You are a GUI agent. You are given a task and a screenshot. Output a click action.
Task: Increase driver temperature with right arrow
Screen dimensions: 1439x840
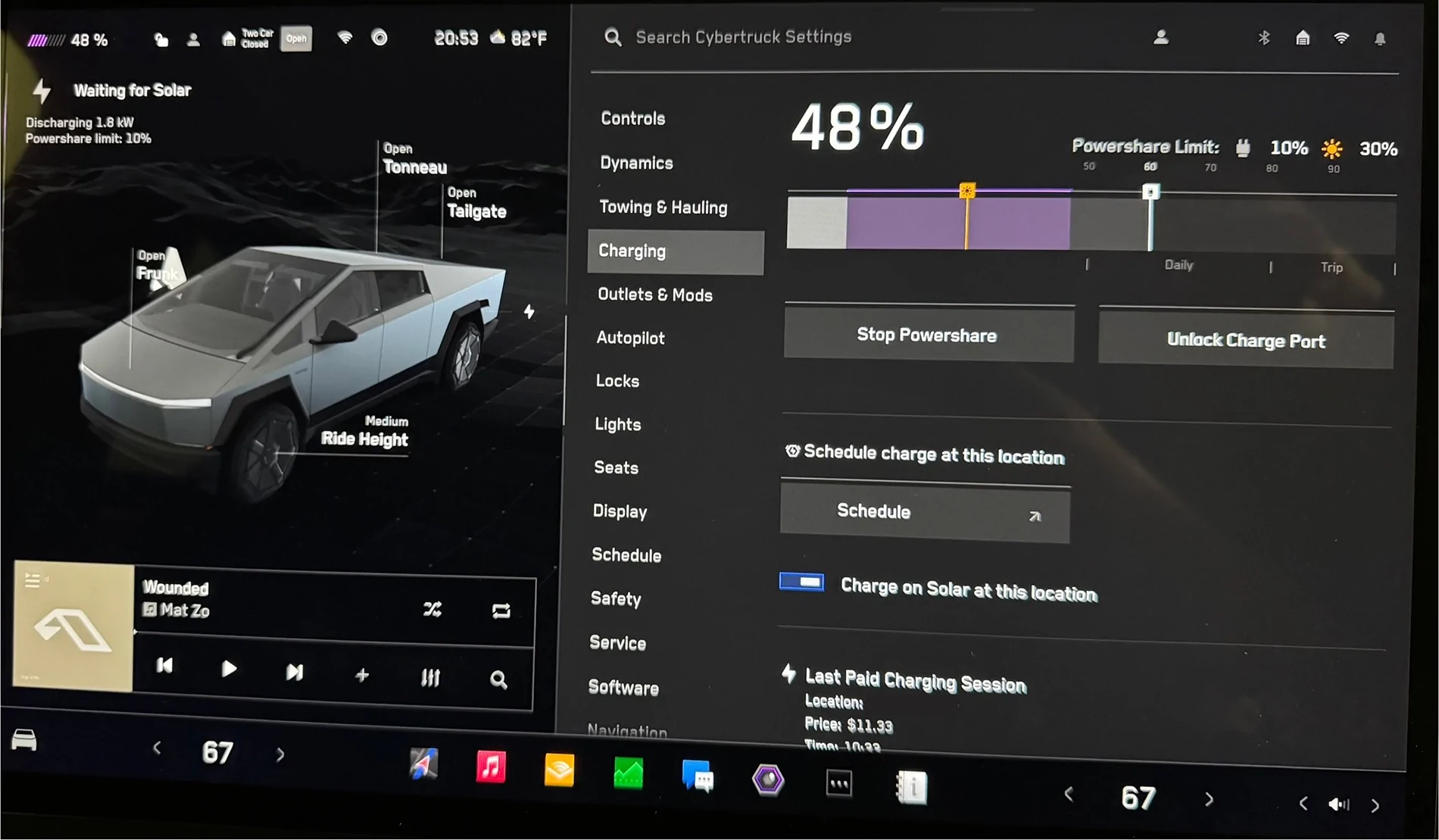(x=280, y=754)
